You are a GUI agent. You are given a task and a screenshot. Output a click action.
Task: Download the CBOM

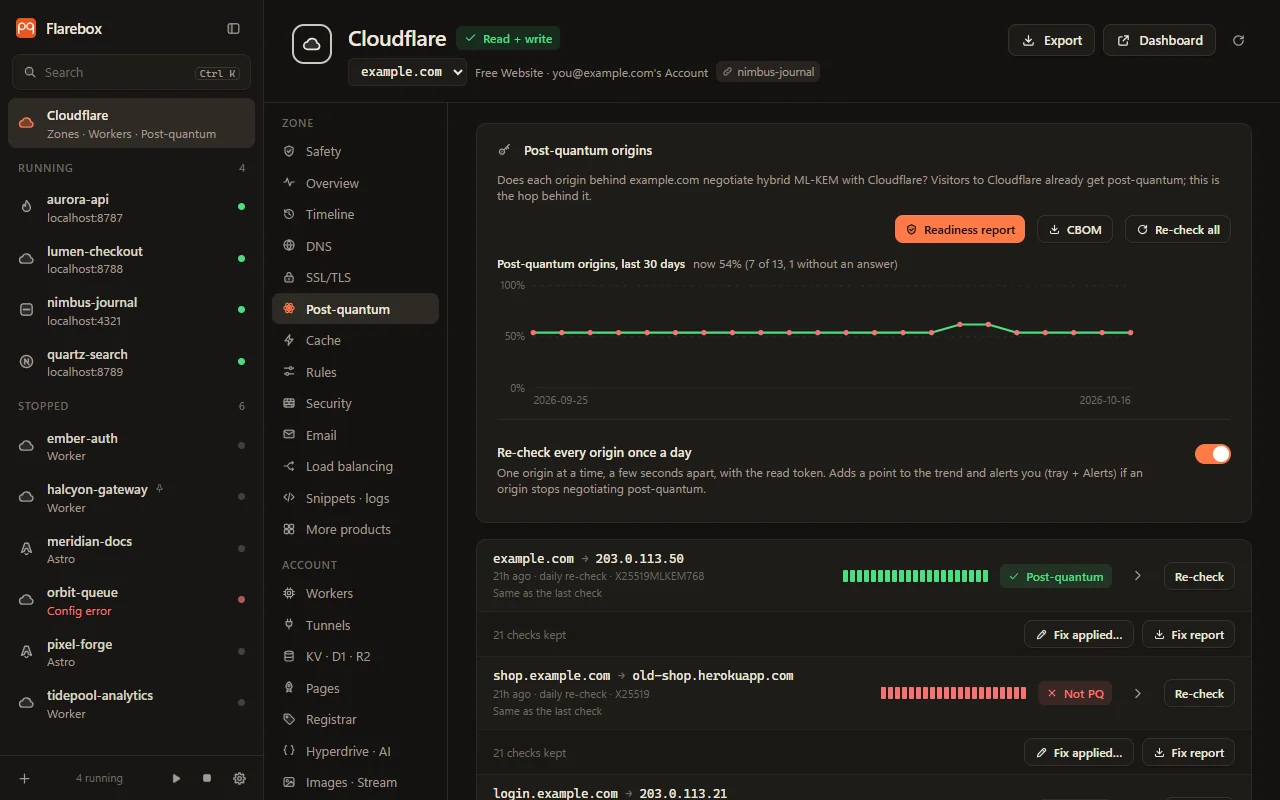tap(1075, 229)
